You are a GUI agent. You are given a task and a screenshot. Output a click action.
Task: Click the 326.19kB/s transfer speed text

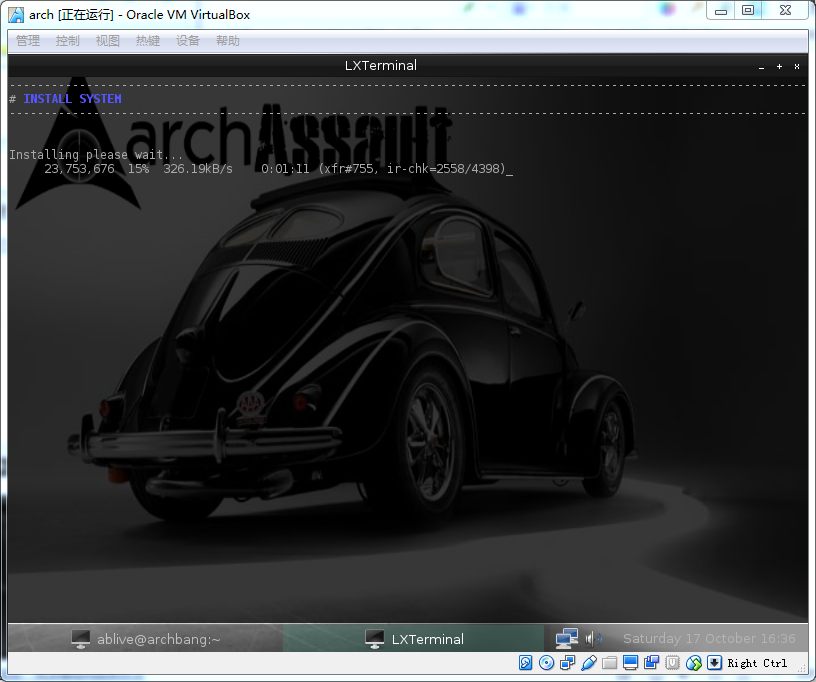pyautogui.click(x=198, y=169)
